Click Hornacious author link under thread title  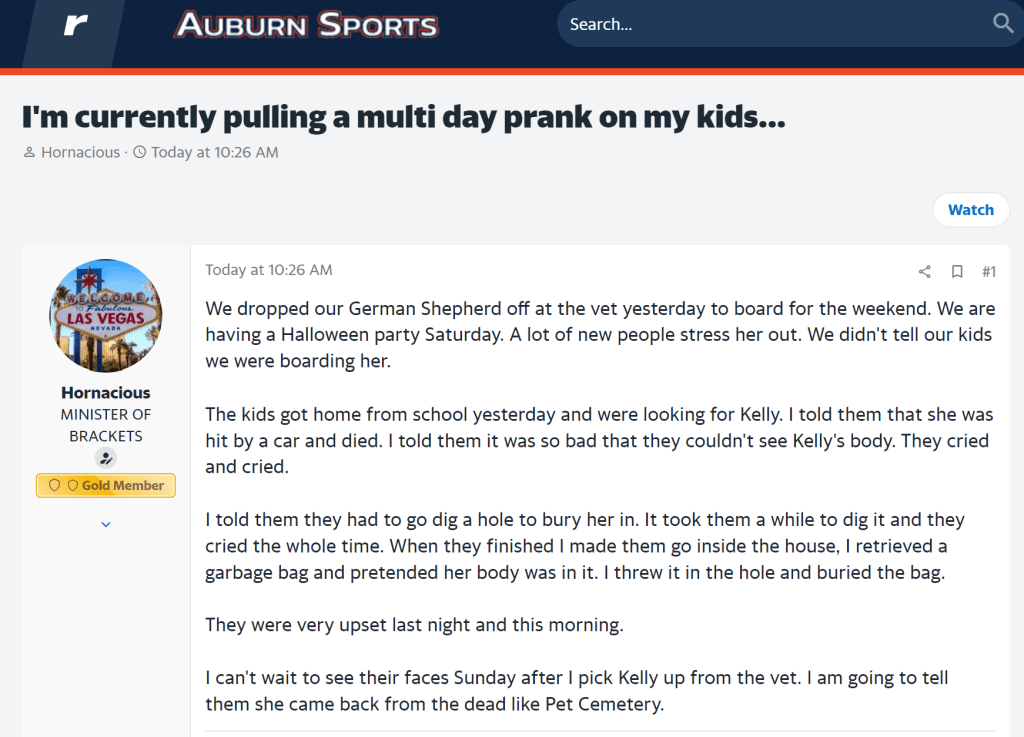(x=80, y=153)
